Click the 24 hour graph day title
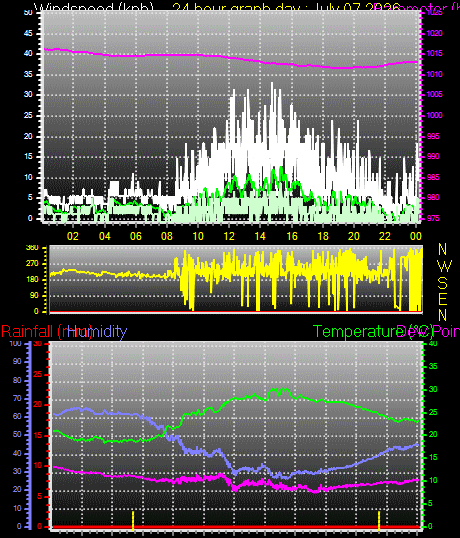 point(286,7)
